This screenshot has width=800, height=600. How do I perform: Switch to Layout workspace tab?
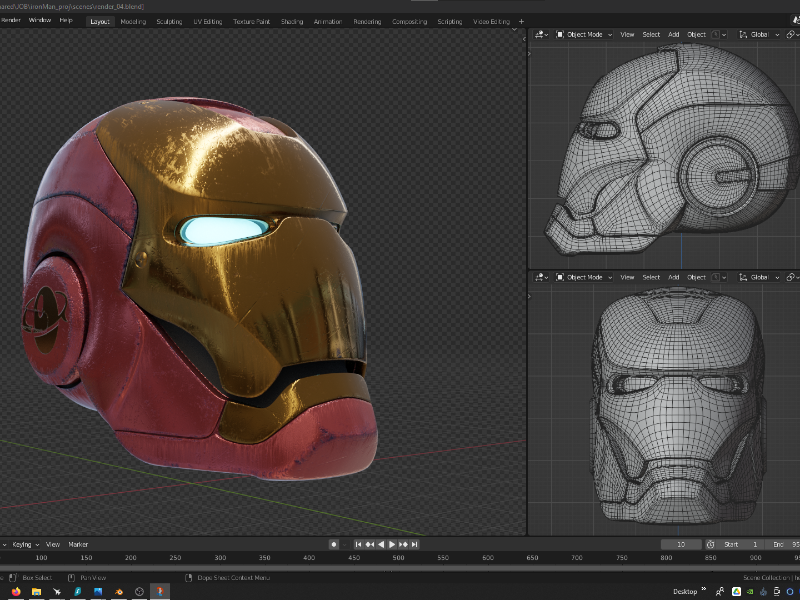(x=100, y=21)
